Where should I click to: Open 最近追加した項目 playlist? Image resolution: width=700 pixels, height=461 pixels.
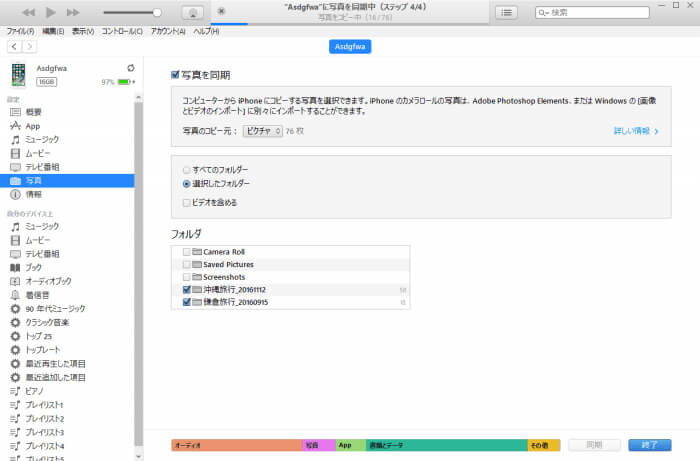click(x=67, y=378)
